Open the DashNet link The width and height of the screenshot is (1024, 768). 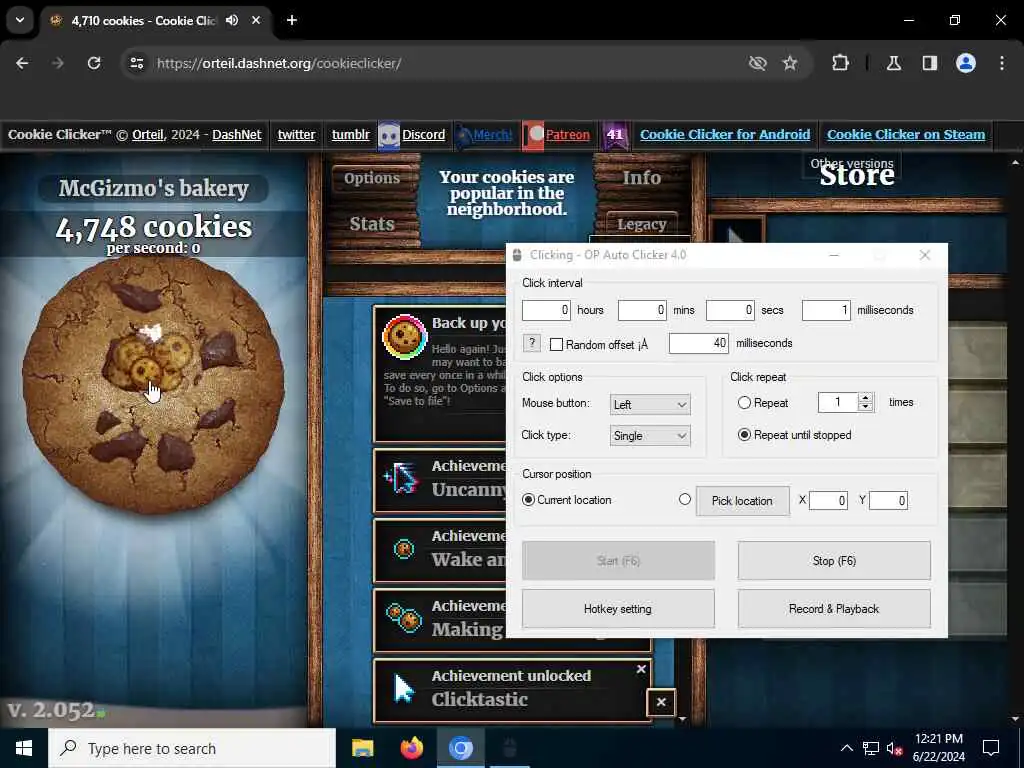click(236, 135)
